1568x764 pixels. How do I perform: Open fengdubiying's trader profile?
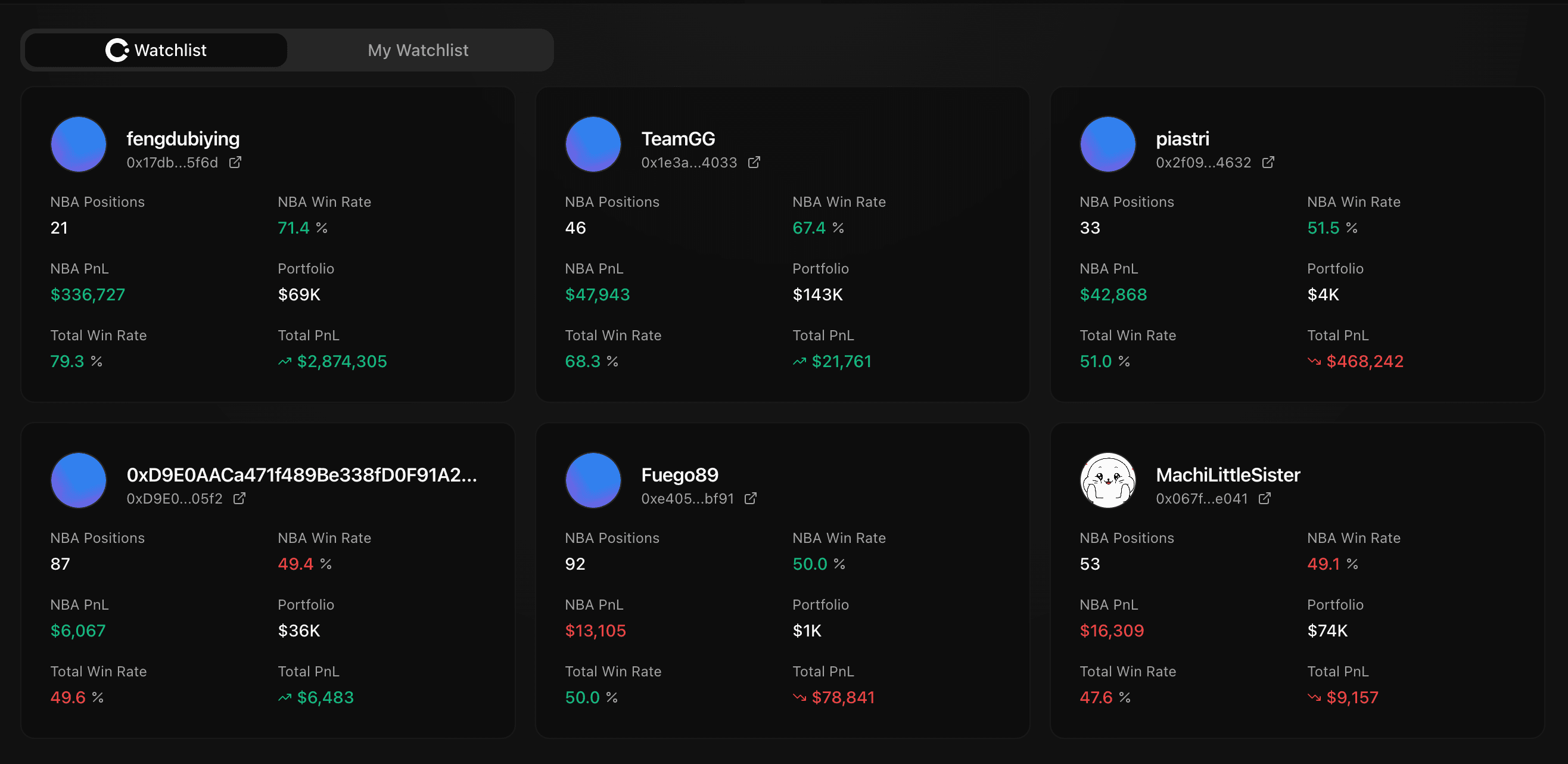coord(183,138)
